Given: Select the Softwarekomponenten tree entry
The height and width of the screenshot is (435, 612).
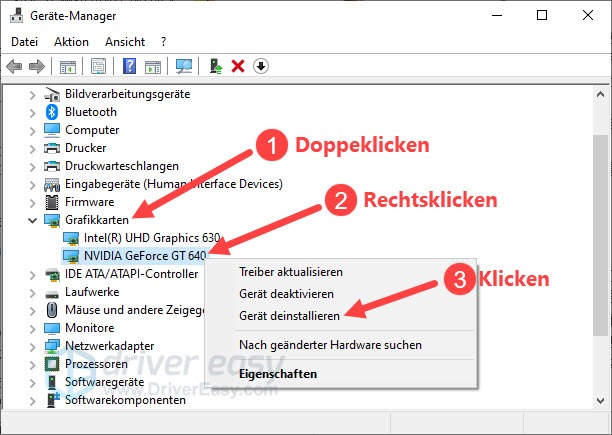Looking at the screenshot, I should click(x=125, y=400).
